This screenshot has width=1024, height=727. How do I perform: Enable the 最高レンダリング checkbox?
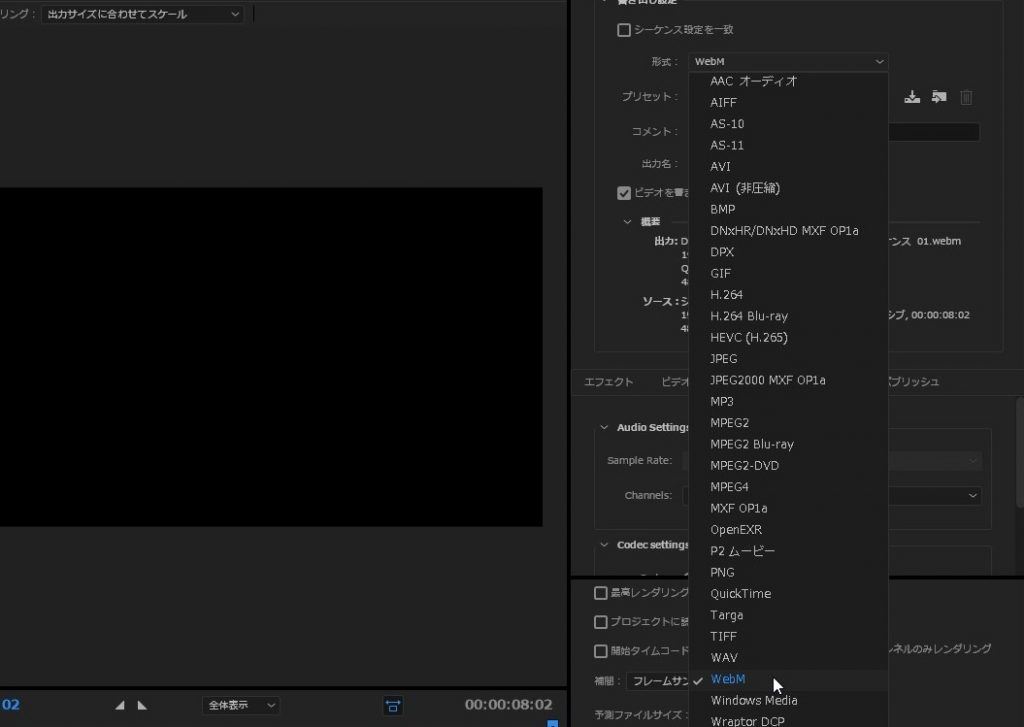(600, 591)
